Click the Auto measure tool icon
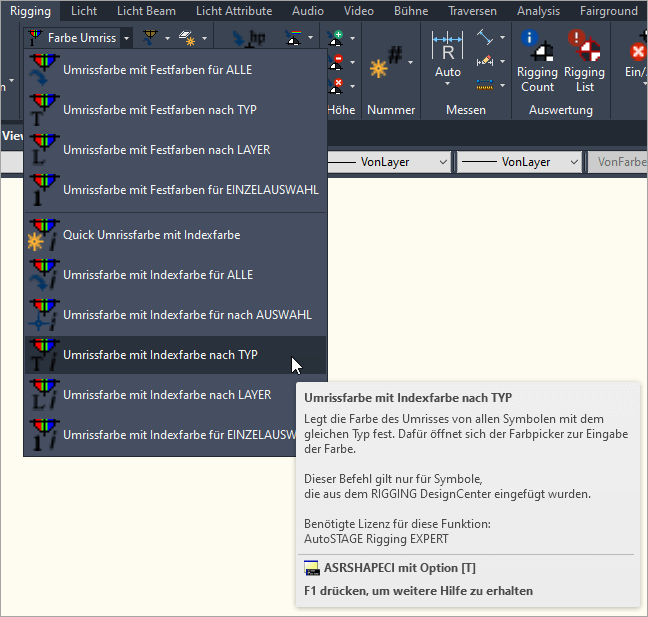 coord(447,55)
